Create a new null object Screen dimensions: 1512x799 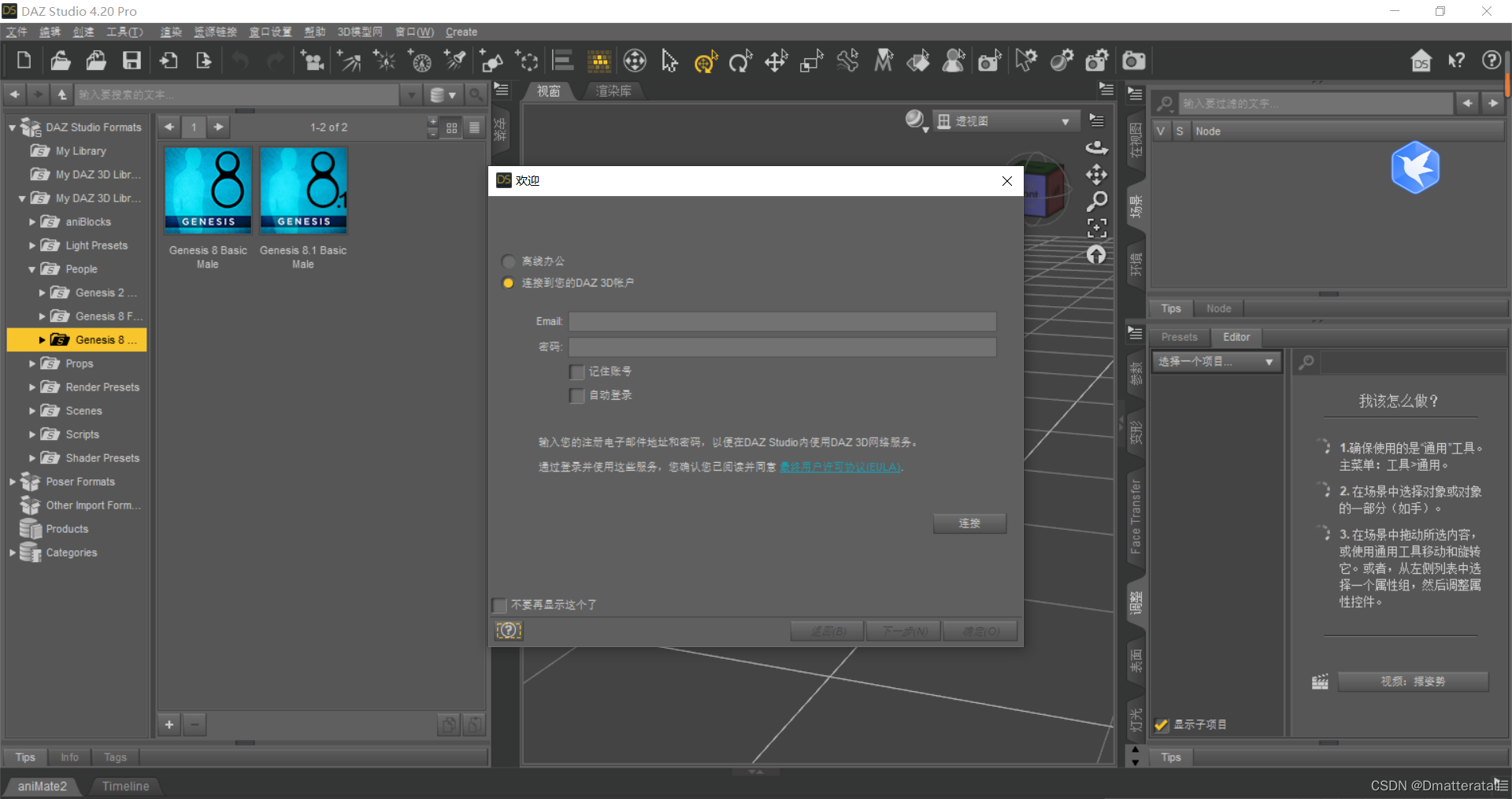tap(527, 61)
